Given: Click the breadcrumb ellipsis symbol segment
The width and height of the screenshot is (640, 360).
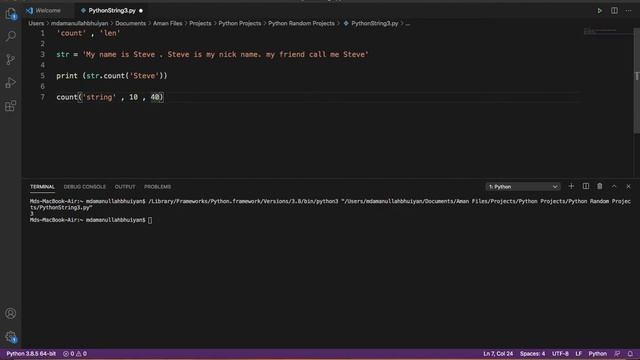Looking at the screenshot, I should pyautogui.click(x=408, y=24).
